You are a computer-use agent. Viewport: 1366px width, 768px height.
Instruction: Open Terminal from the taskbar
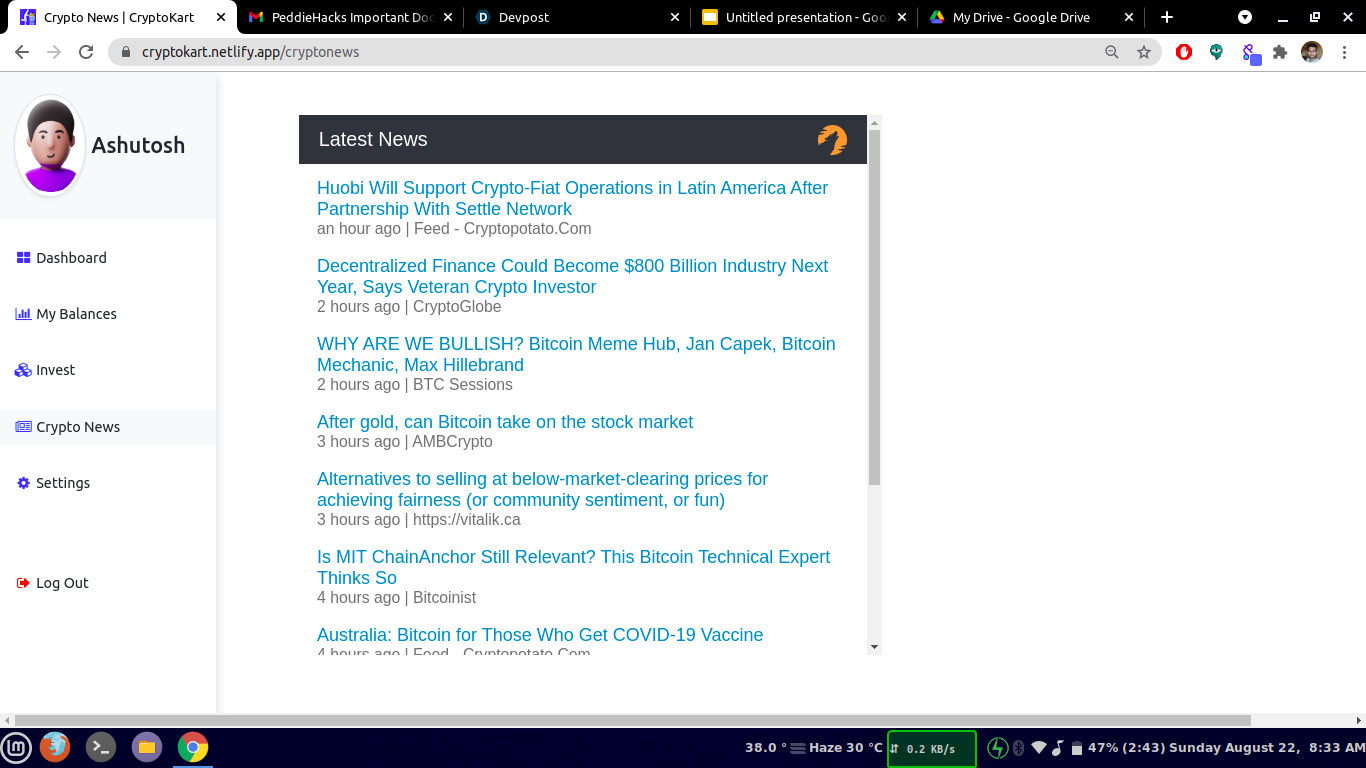click(x=101, y=747)
